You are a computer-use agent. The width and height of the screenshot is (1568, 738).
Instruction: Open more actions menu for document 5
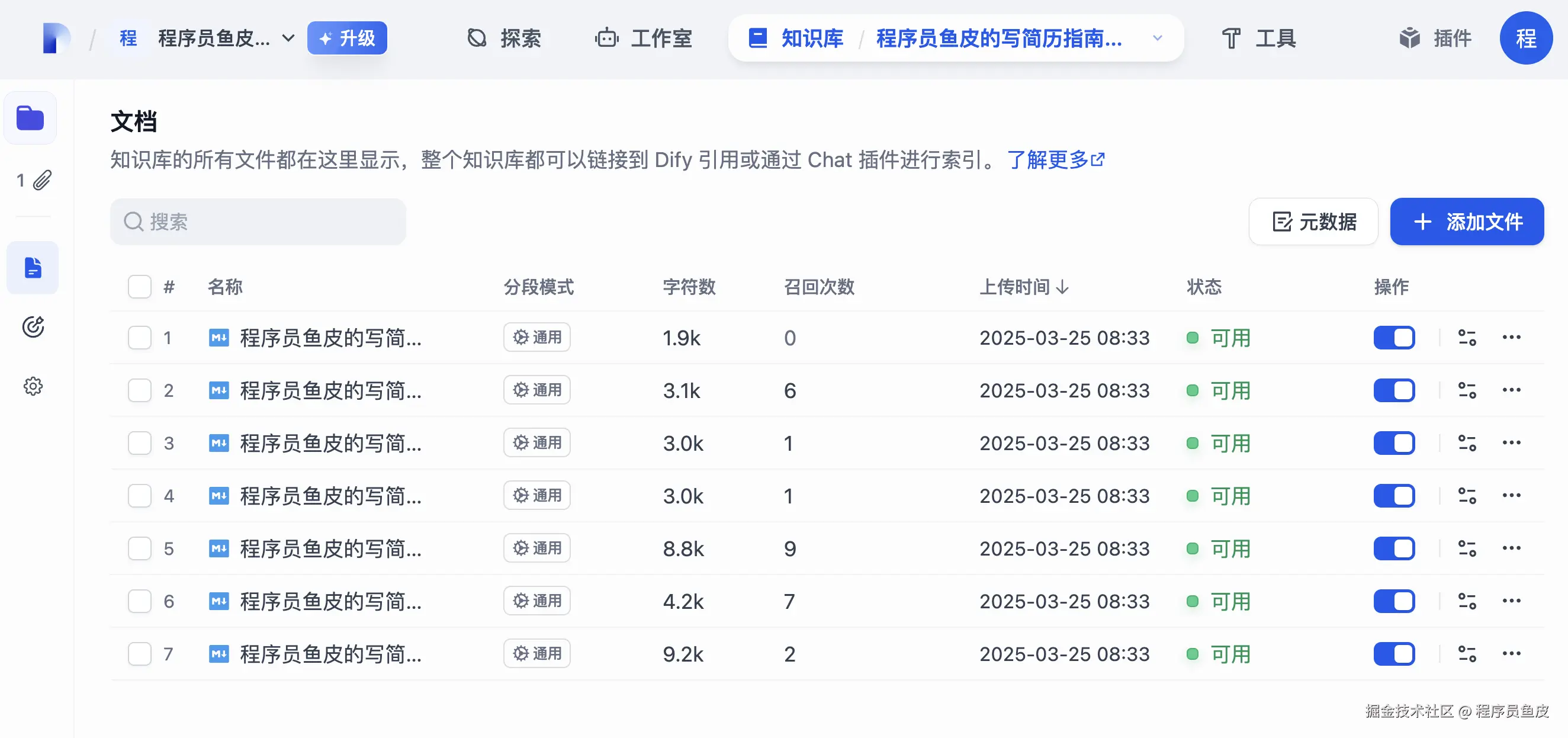click(1511, 548)
